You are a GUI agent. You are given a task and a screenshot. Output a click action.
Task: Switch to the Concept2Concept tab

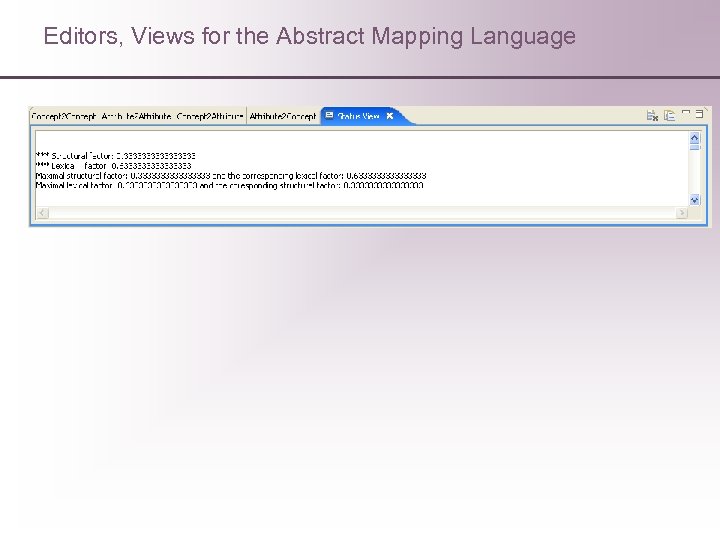tap(64, 116)
